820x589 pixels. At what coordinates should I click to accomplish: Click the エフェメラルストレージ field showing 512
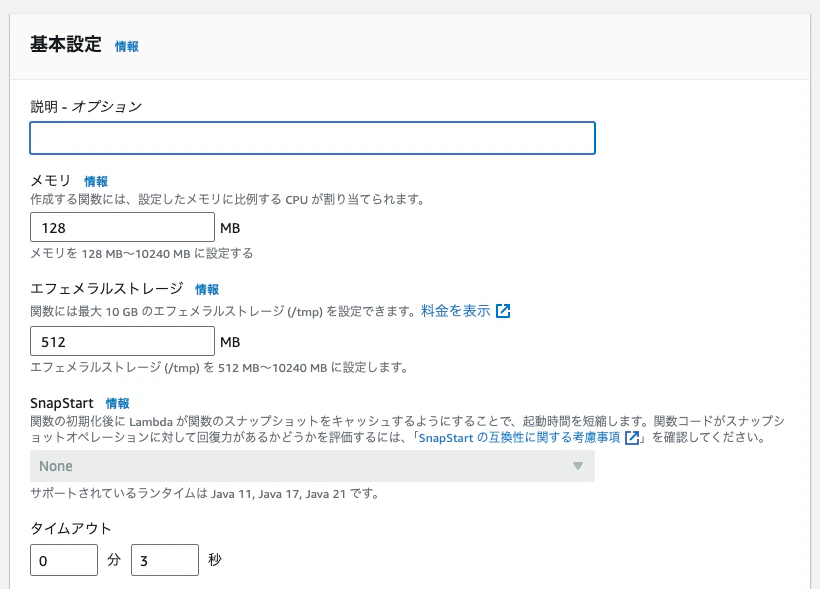click(120, 341)
